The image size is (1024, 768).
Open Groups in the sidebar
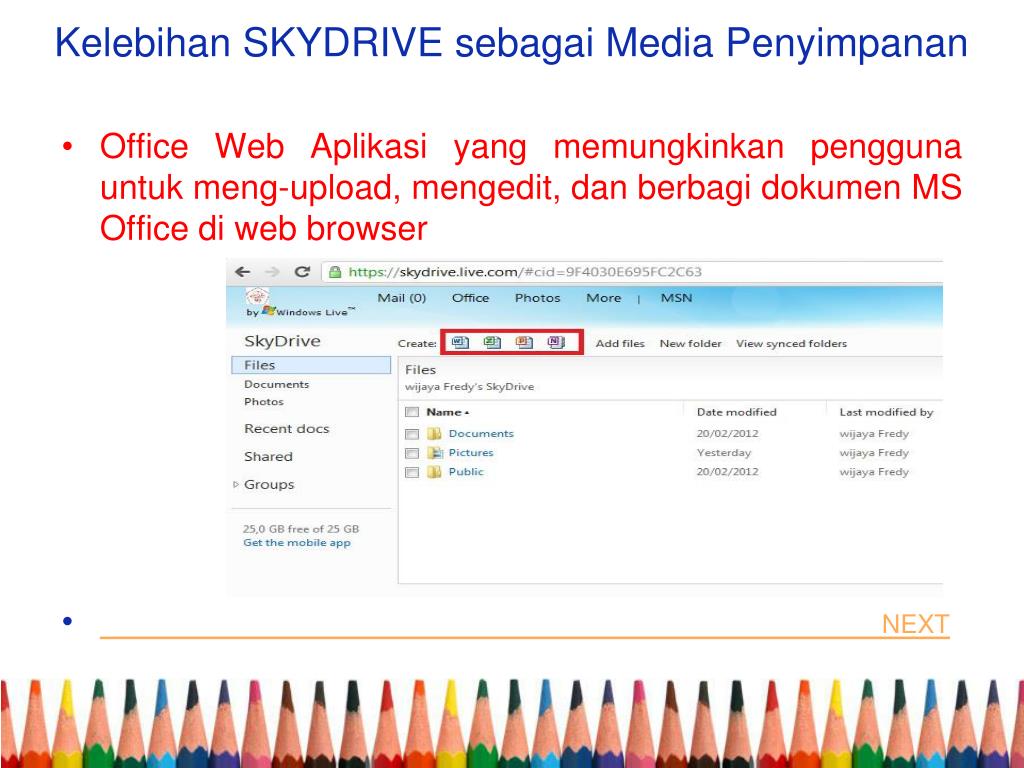[x=269, y=485]
